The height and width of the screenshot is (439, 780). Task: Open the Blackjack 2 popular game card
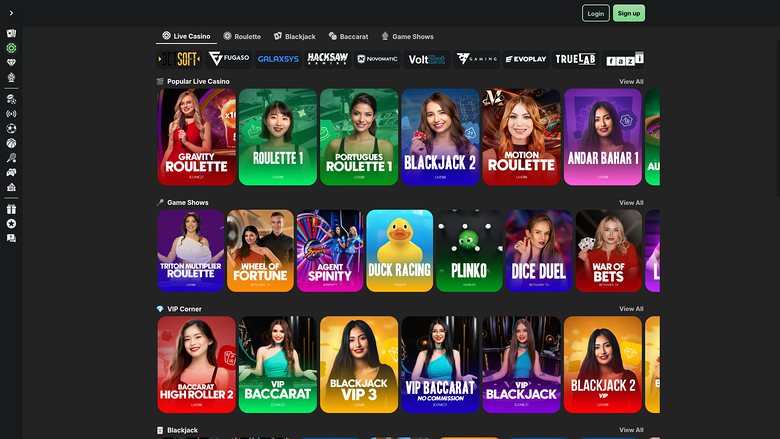[x=440, y=137]
